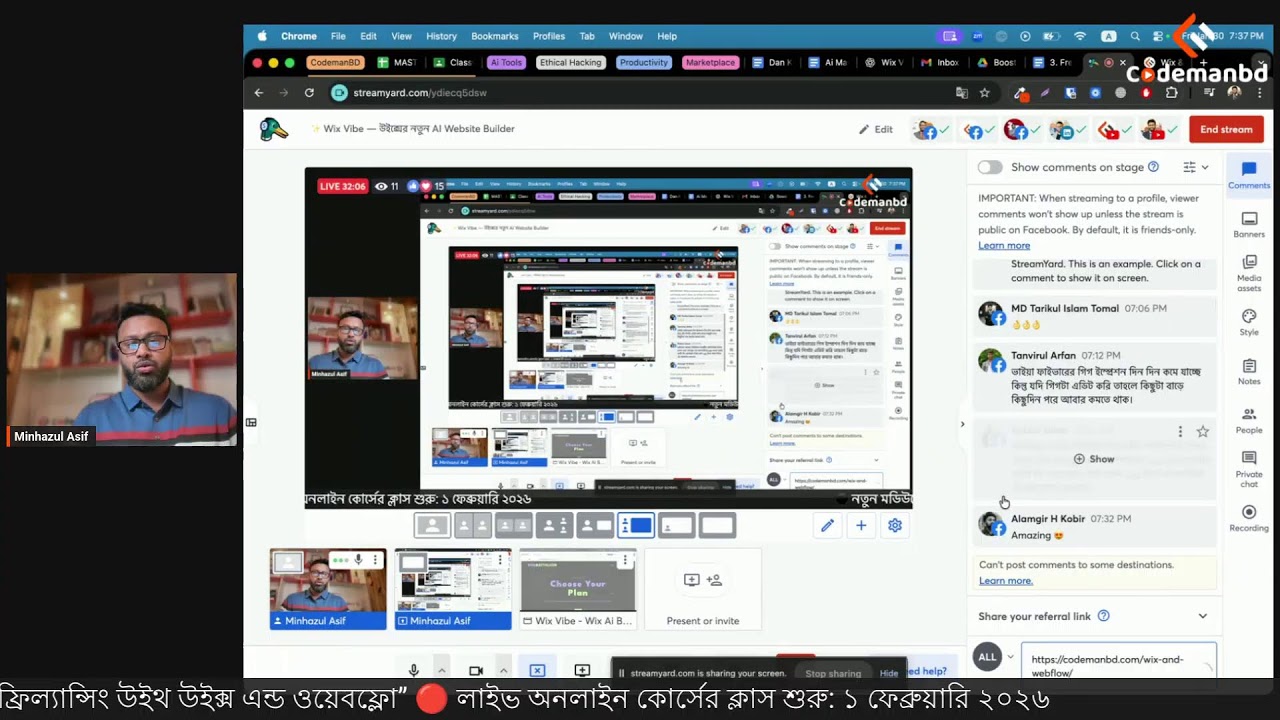Star the hidden comment

click(x=1203, y=431)
